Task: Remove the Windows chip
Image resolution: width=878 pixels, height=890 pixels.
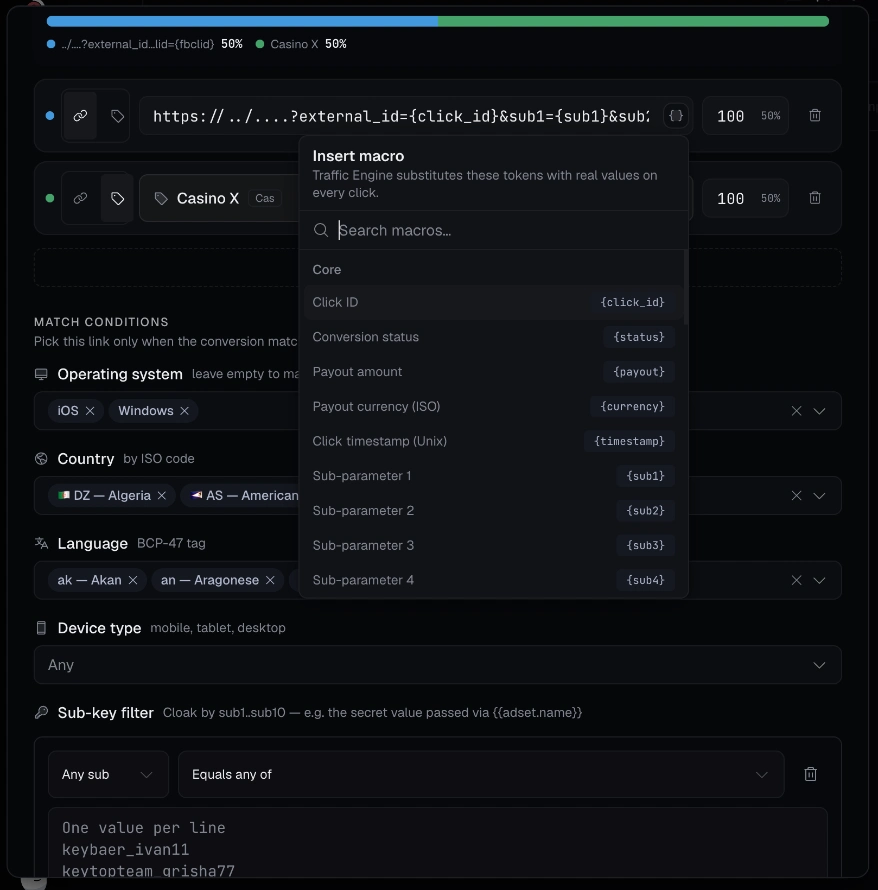Action: (x=184, y=410)
